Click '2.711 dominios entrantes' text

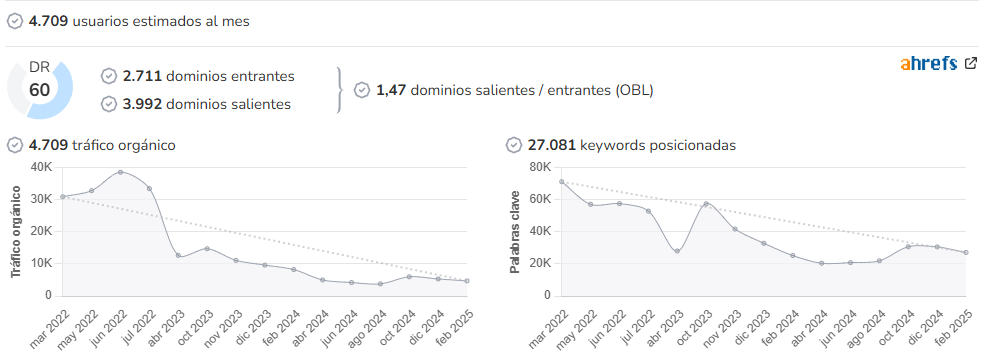point(209,76)
